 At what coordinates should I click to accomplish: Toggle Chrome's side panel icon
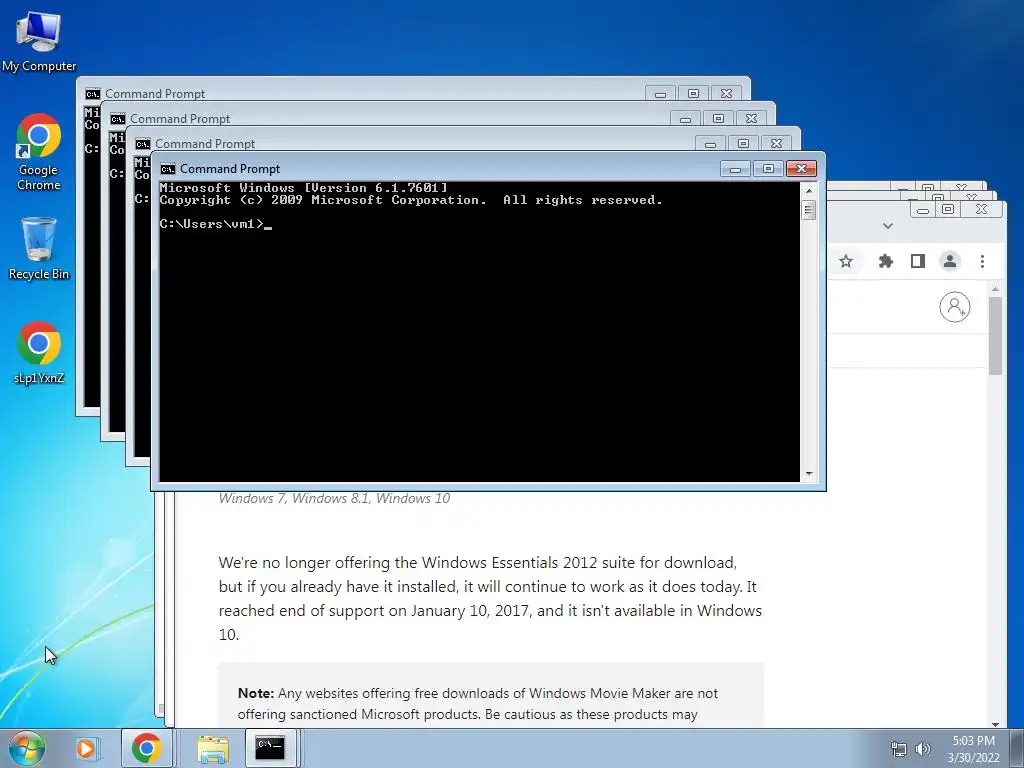(x=918, y=261)
